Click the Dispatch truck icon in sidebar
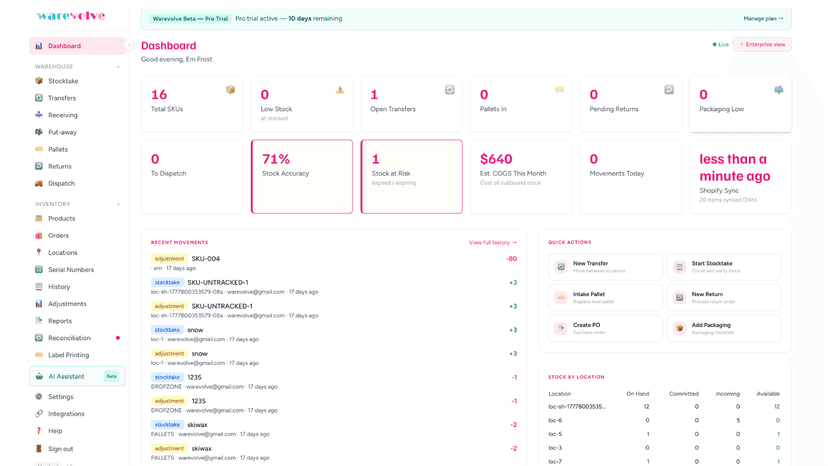 coord(39,183)
